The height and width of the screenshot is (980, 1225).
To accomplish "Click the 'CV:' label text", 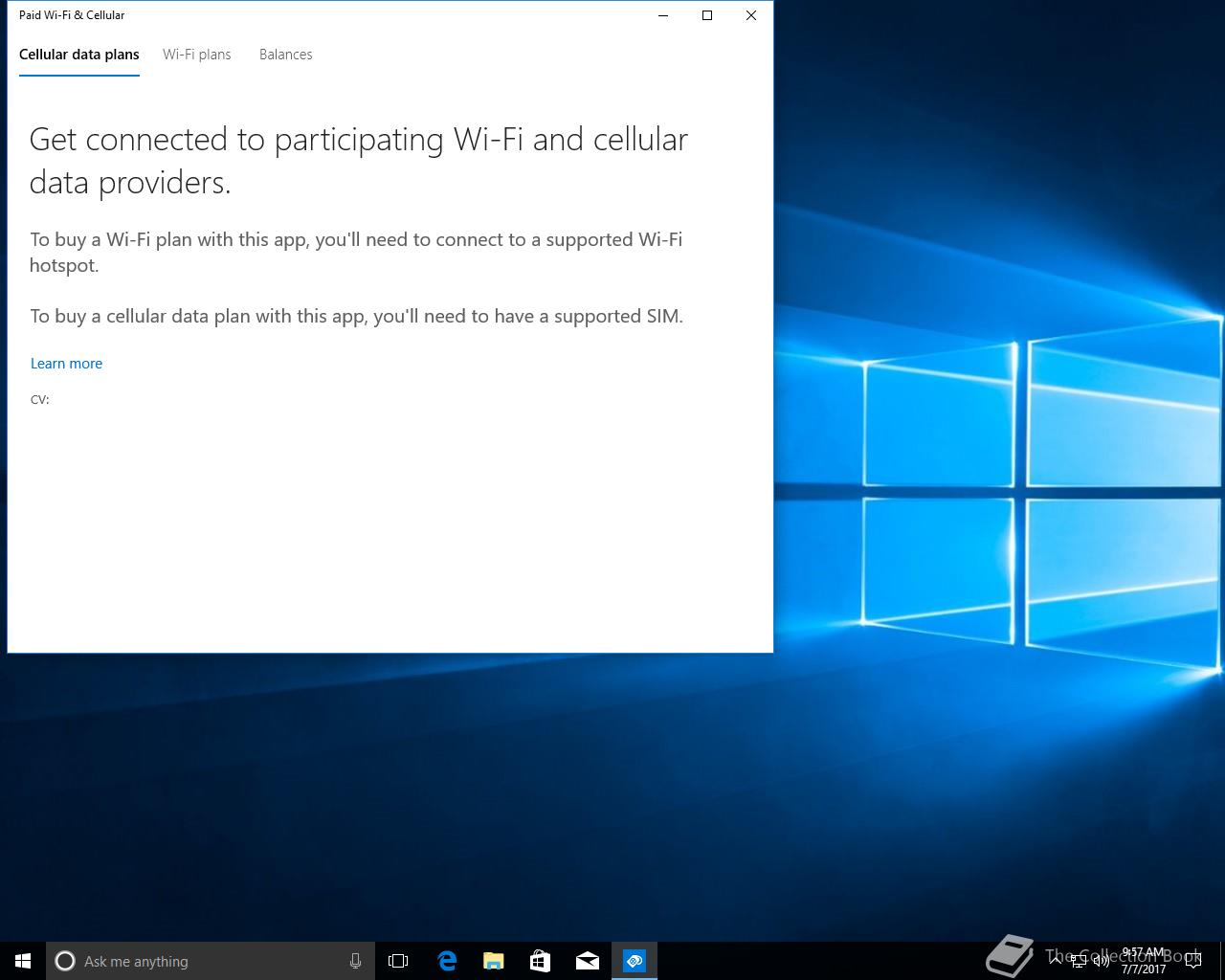I will pos(40,400).
